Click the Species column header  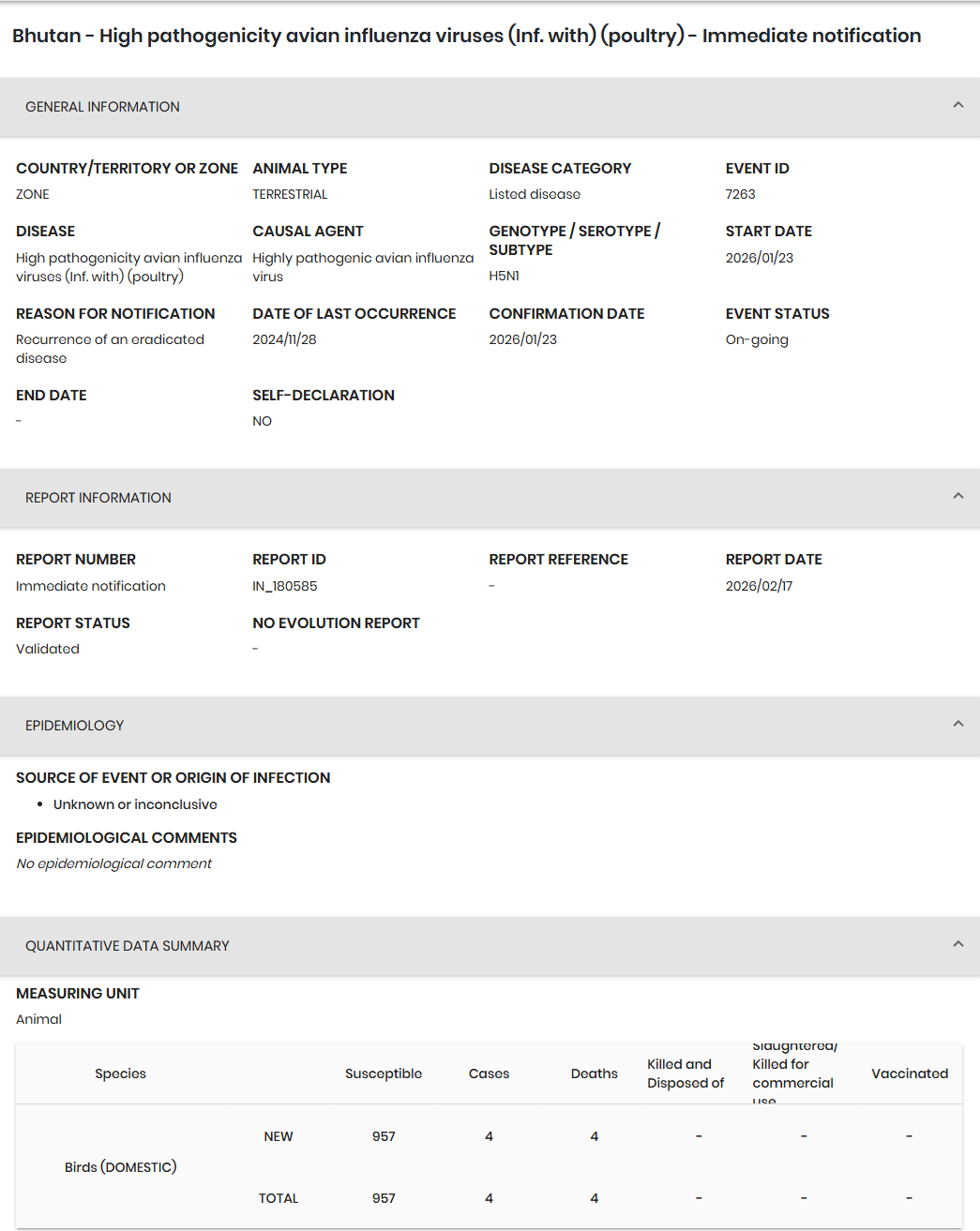[x=120, y=1073]
